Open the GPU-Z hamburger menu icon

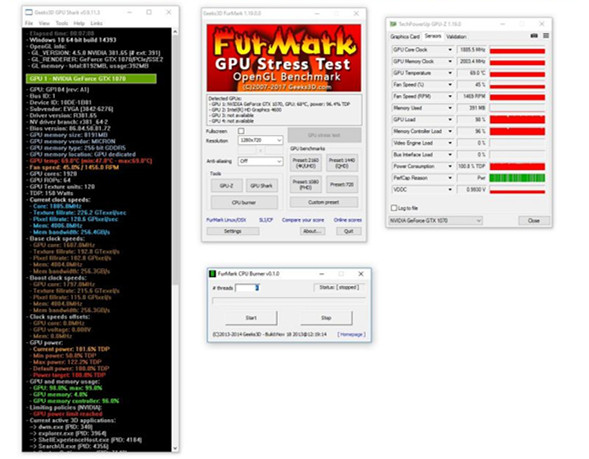546,36
